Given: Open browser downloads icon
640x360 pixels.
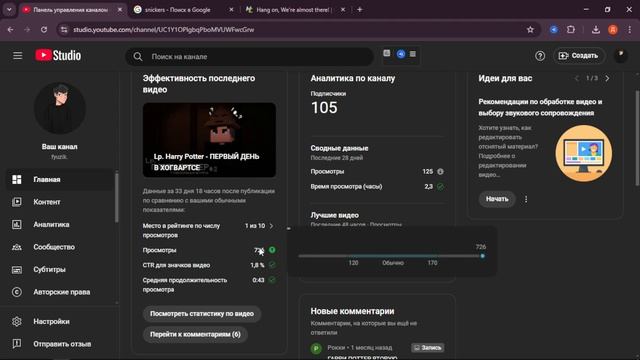Looking at the screenshot, I should click(x=596, y=30).
